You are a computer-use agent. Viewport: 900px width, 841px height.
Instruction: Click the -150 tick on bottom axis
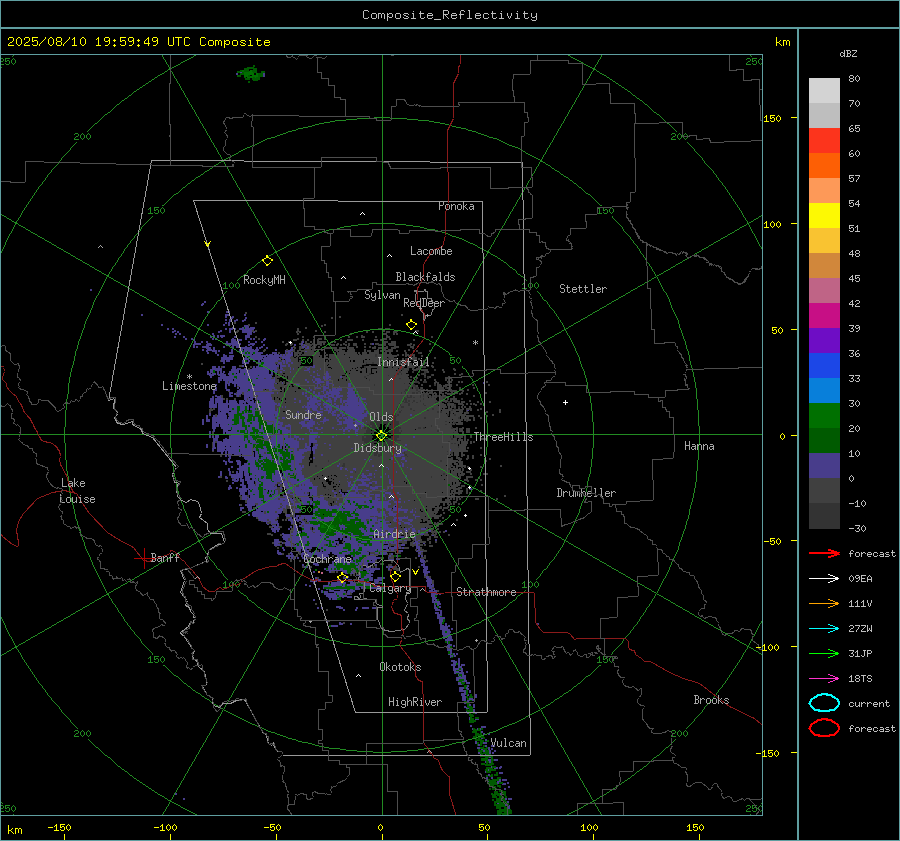[x=59, y=827]
